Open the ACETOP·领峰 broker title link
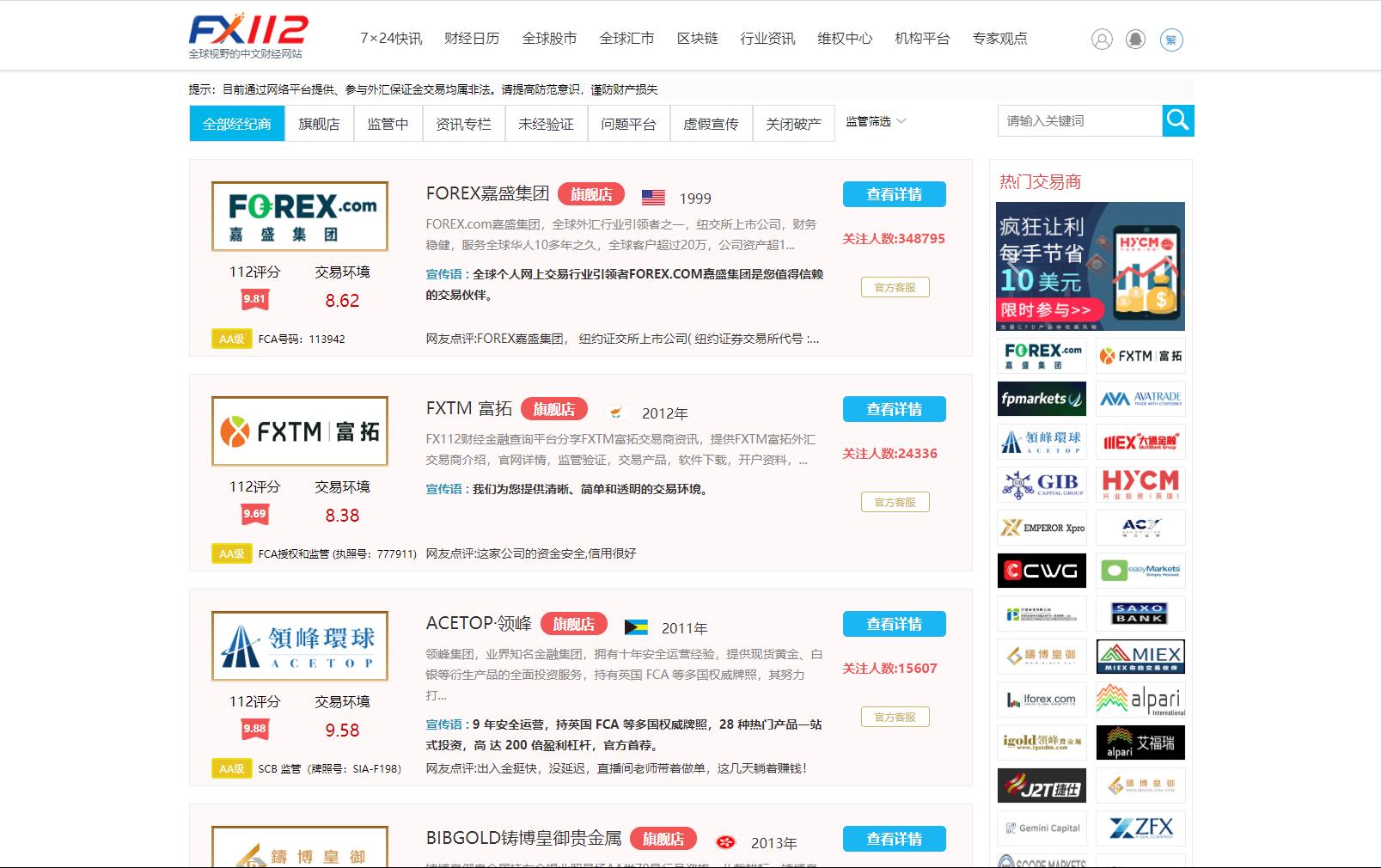 (x=479, y=624)
